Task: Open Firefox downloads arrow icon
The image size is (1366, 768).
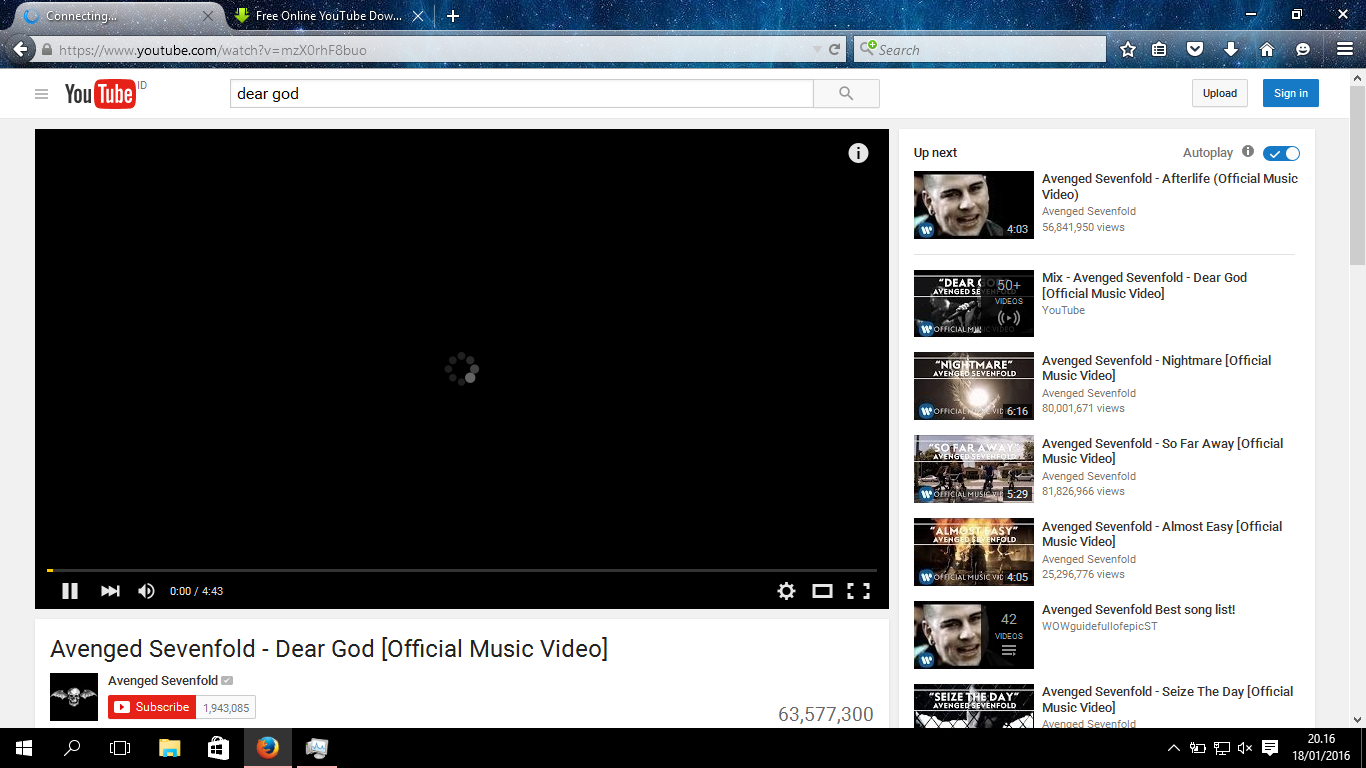Action: pos(1231,50)
